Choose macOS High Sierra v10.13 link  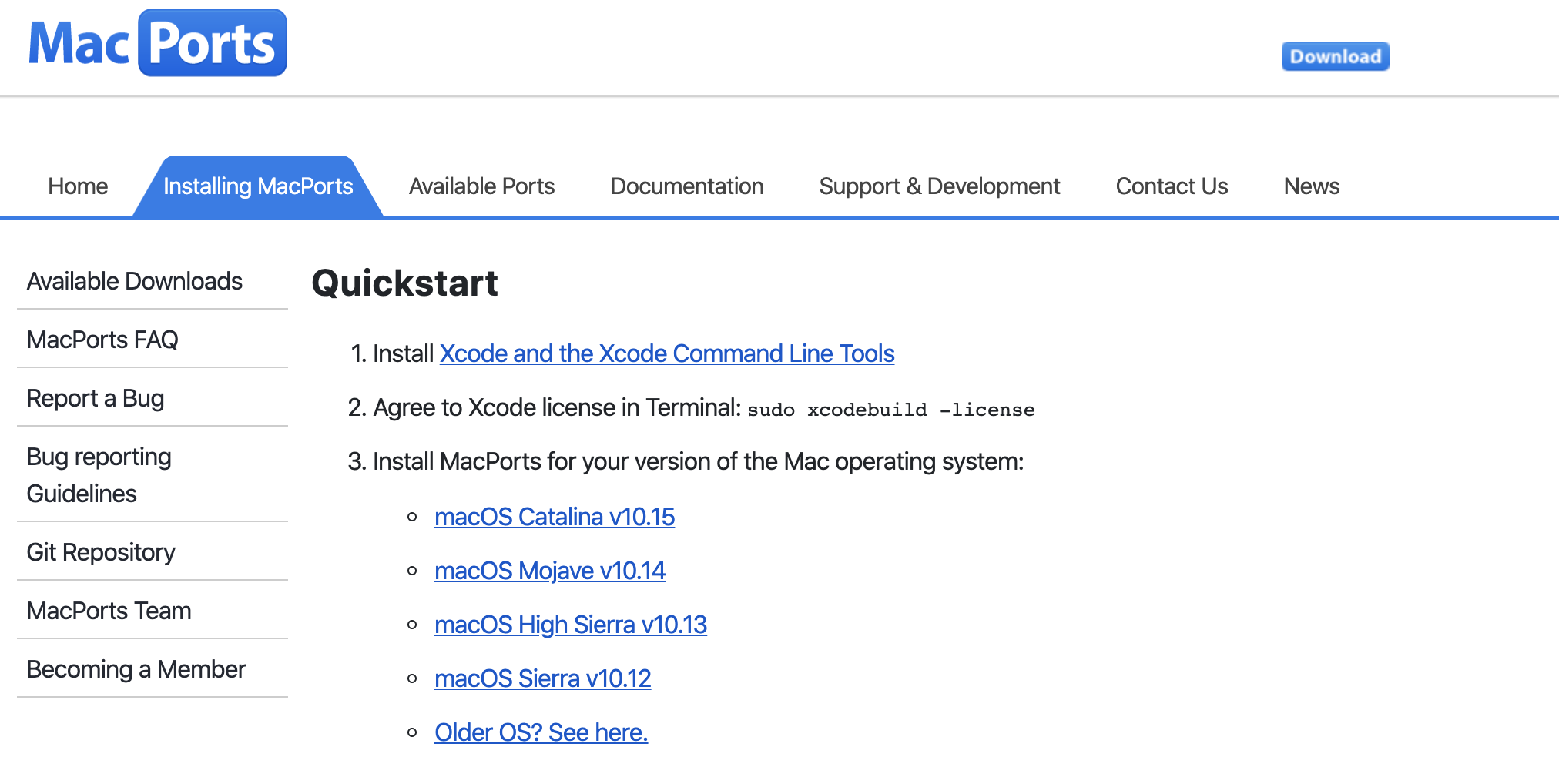pyautogui.click(x=570, y=625)
